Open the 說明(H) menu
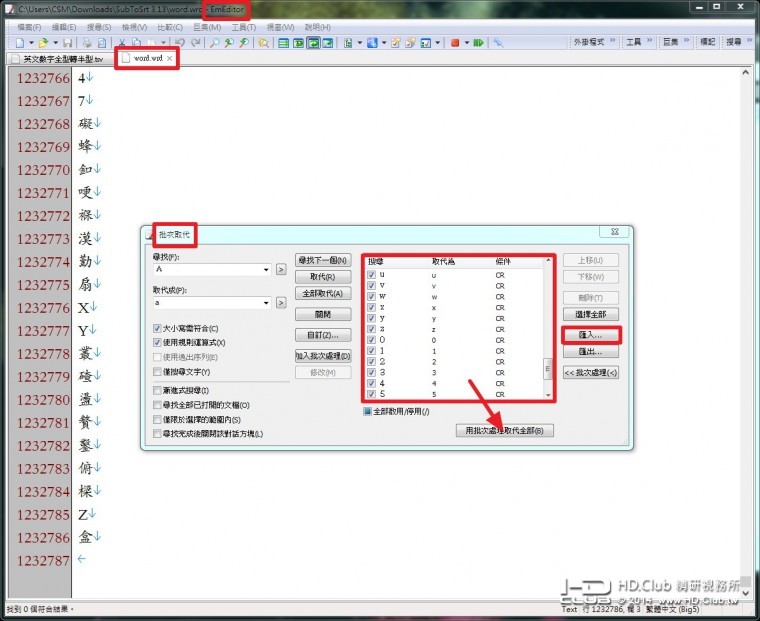Image resolution: width=760 pixels, height=621 pixels. [317, 27]
